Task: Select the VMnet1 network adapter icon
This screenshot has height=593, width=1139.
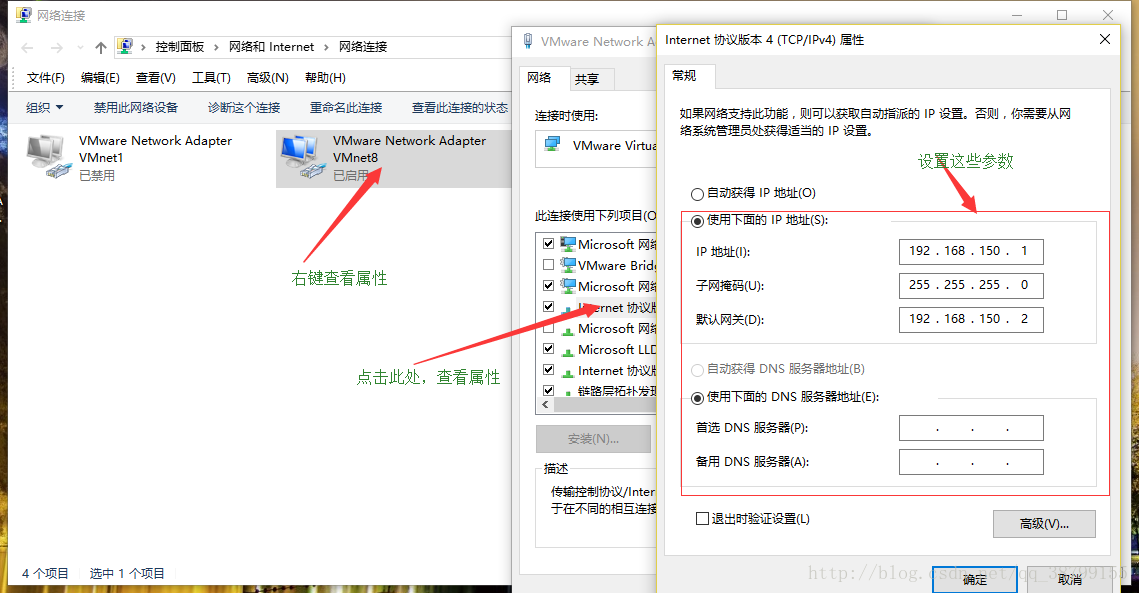Action: pos(49,156)
